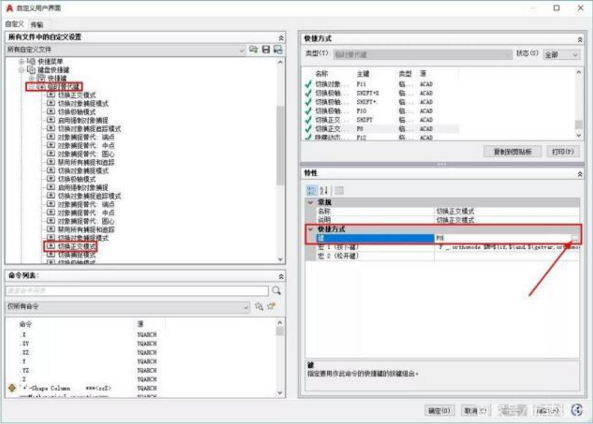Switch properties to alphabetical sort
Image resolution: width=593 pixels, height=424 pixels.
(x=324, y=190)
